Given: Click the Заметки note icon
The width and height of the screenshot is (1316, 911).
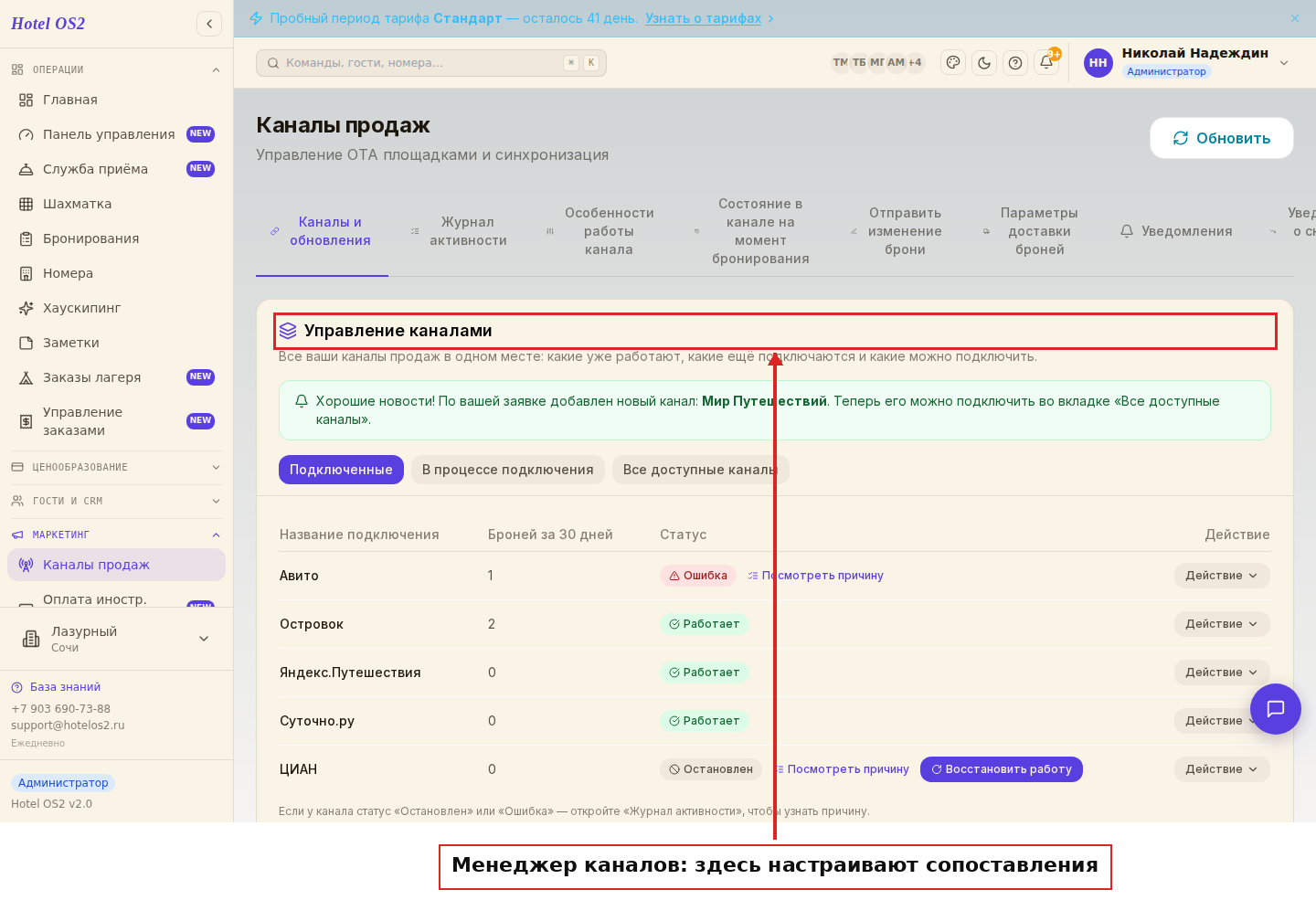Looking at the screenshot, I should (26, 343).
